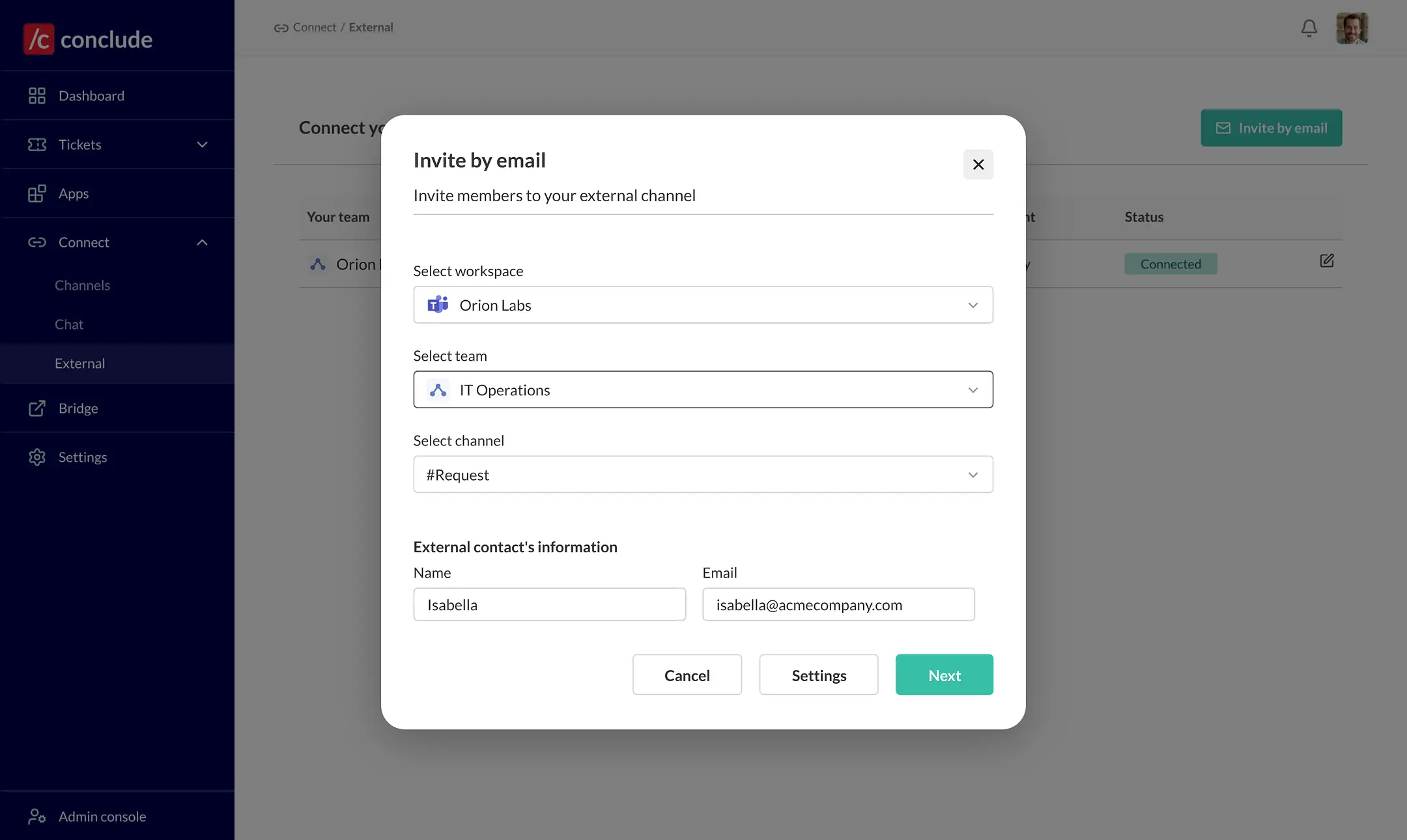The image size is (1407, 840).
Task: Select the Orion Labs workspace combo box
Action: (703, 305)
